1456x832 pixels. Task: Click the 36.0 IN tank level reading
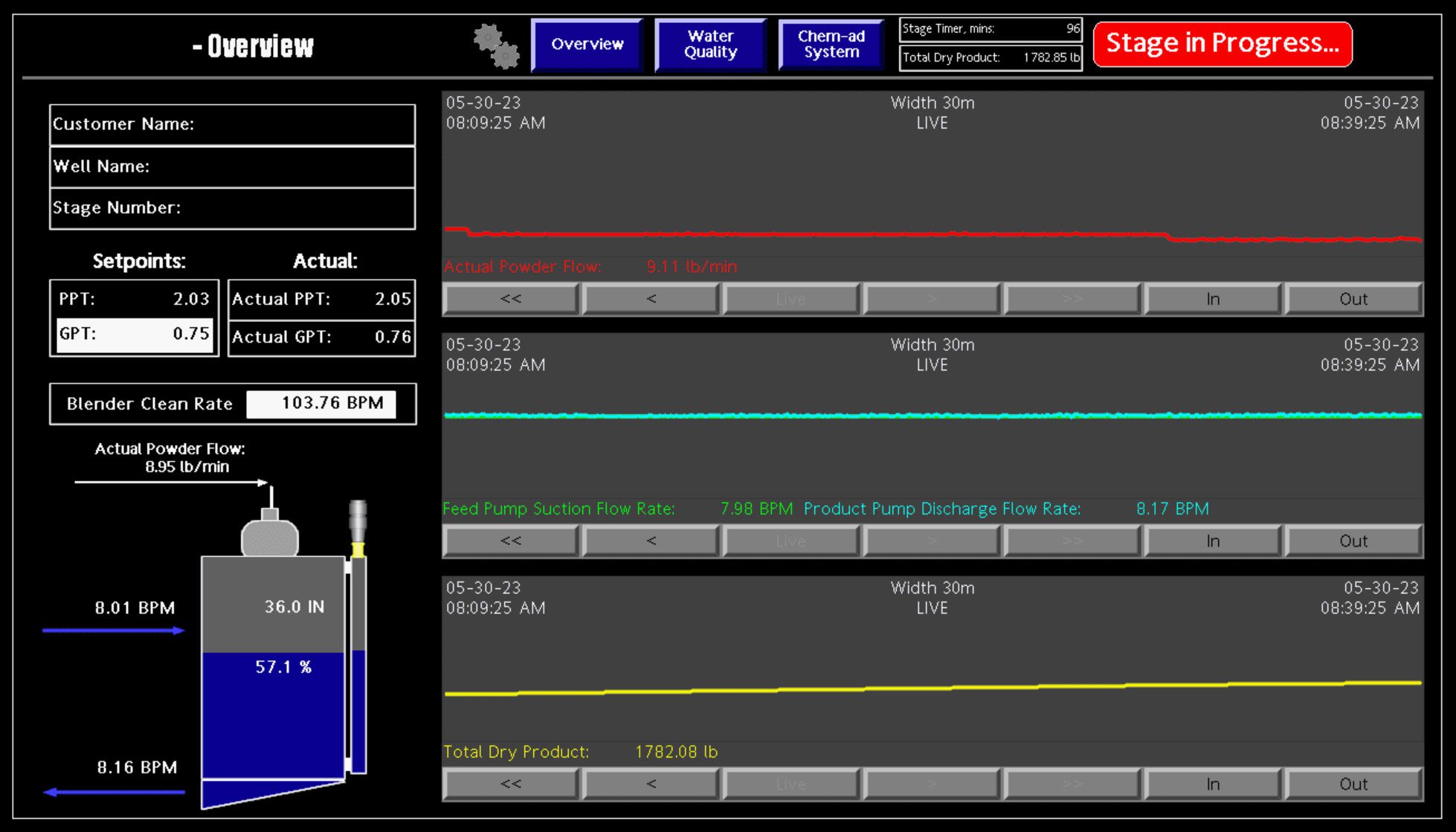294,607
